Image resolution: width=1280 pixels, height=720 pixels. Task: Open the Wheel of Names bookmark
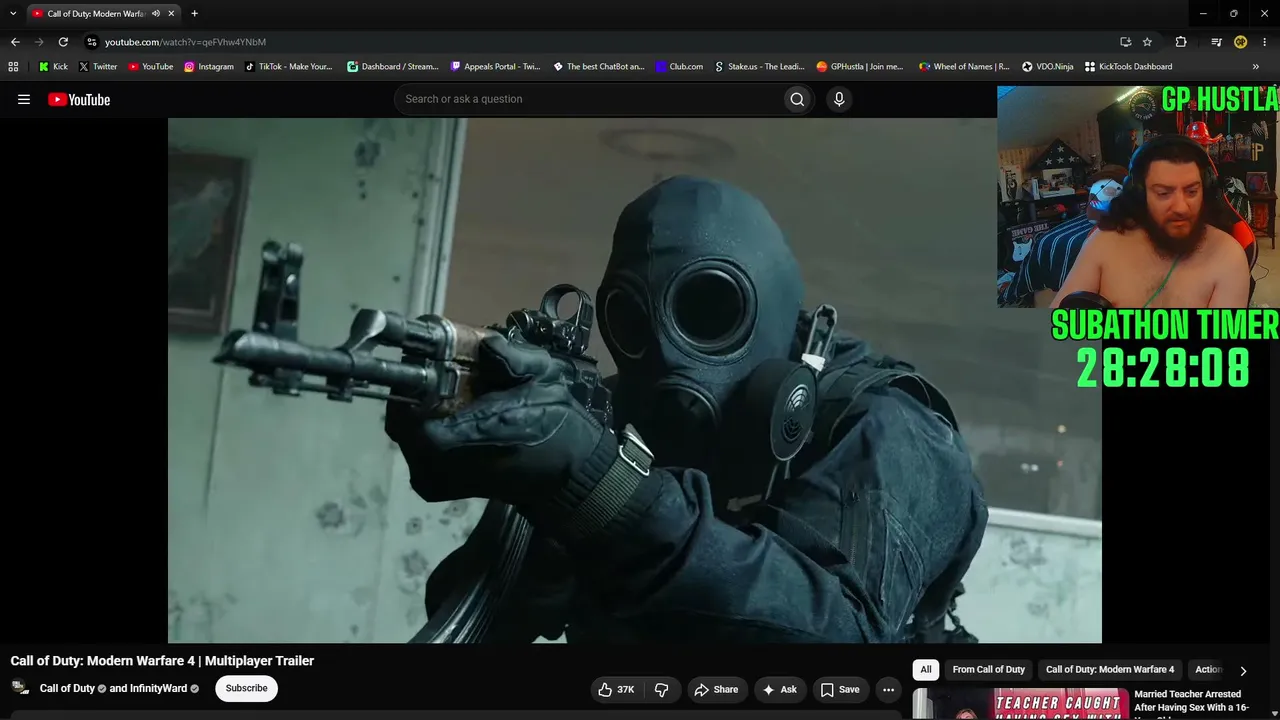coord(965,67)
